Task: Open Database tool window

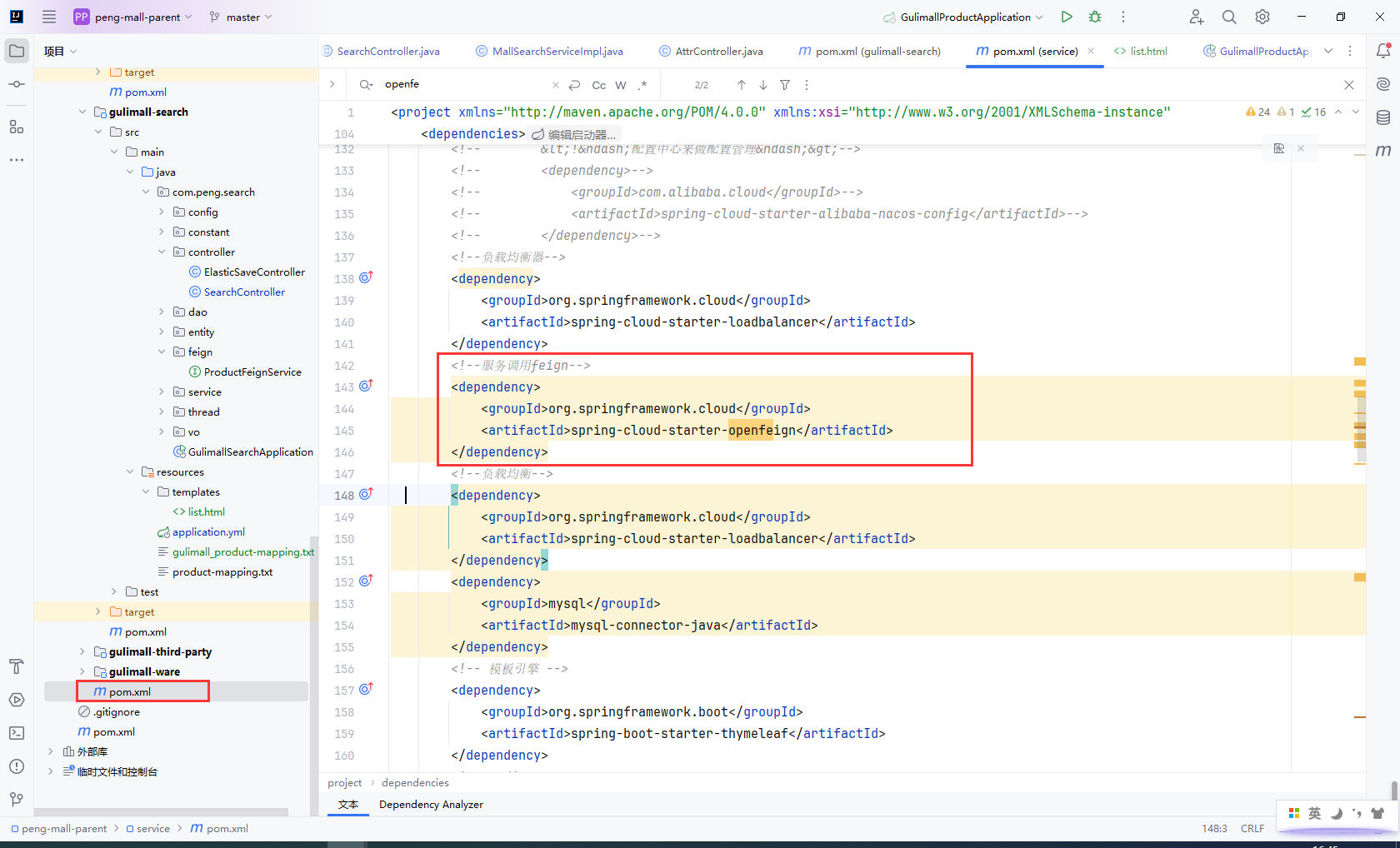Action: click(x=1383, y=117)
